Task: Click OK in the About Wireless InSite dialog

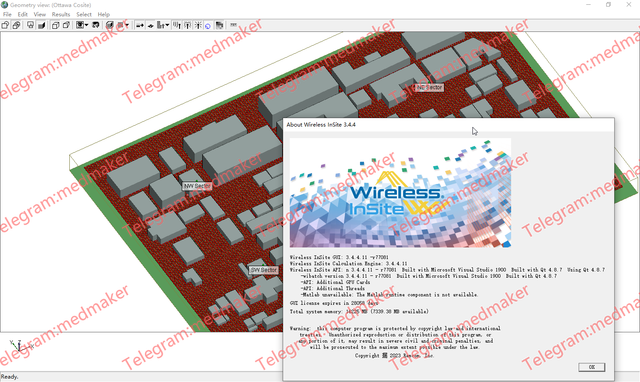Action: click(x=591, y=367)
